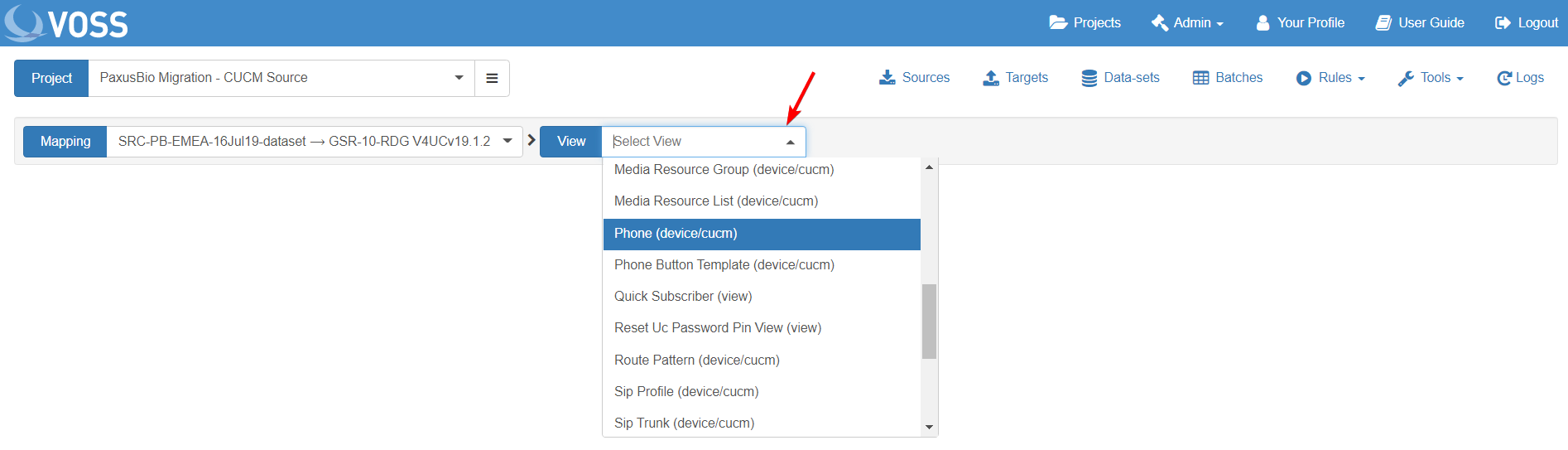Image resolution: width=1568 pixels, height=450 pixels.
Task: Open the Sources page
Action: tap(914, 78)
